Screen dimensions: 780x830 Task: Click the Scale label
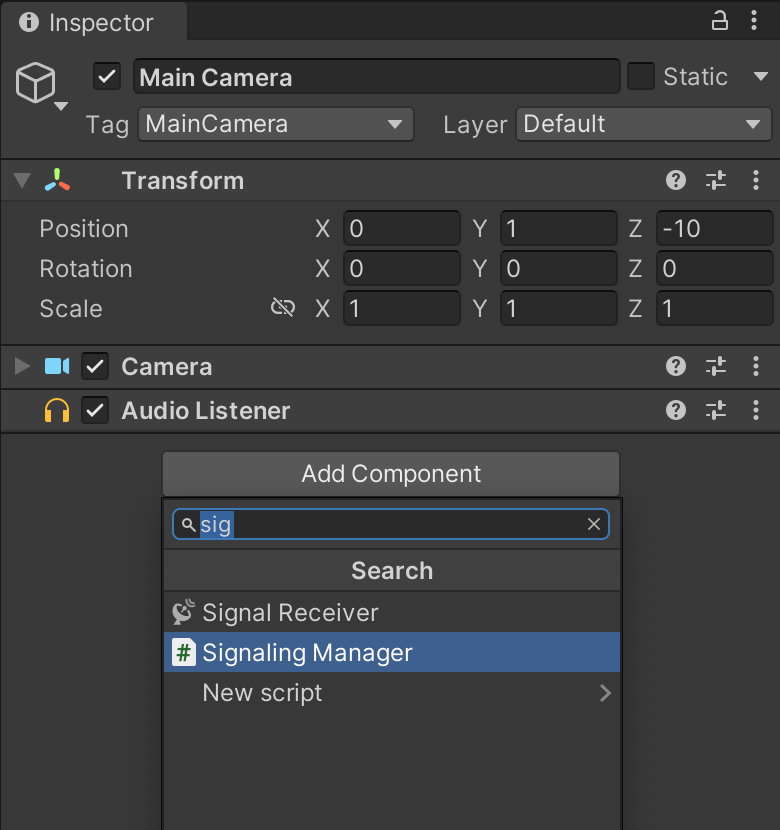pyautogui.click(x=71, y=308)
